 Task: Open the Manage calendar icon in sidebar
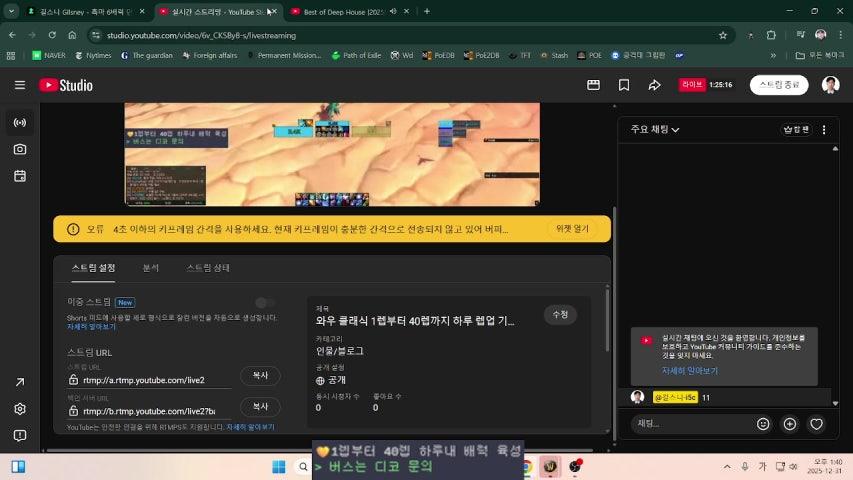pos(20,176)
